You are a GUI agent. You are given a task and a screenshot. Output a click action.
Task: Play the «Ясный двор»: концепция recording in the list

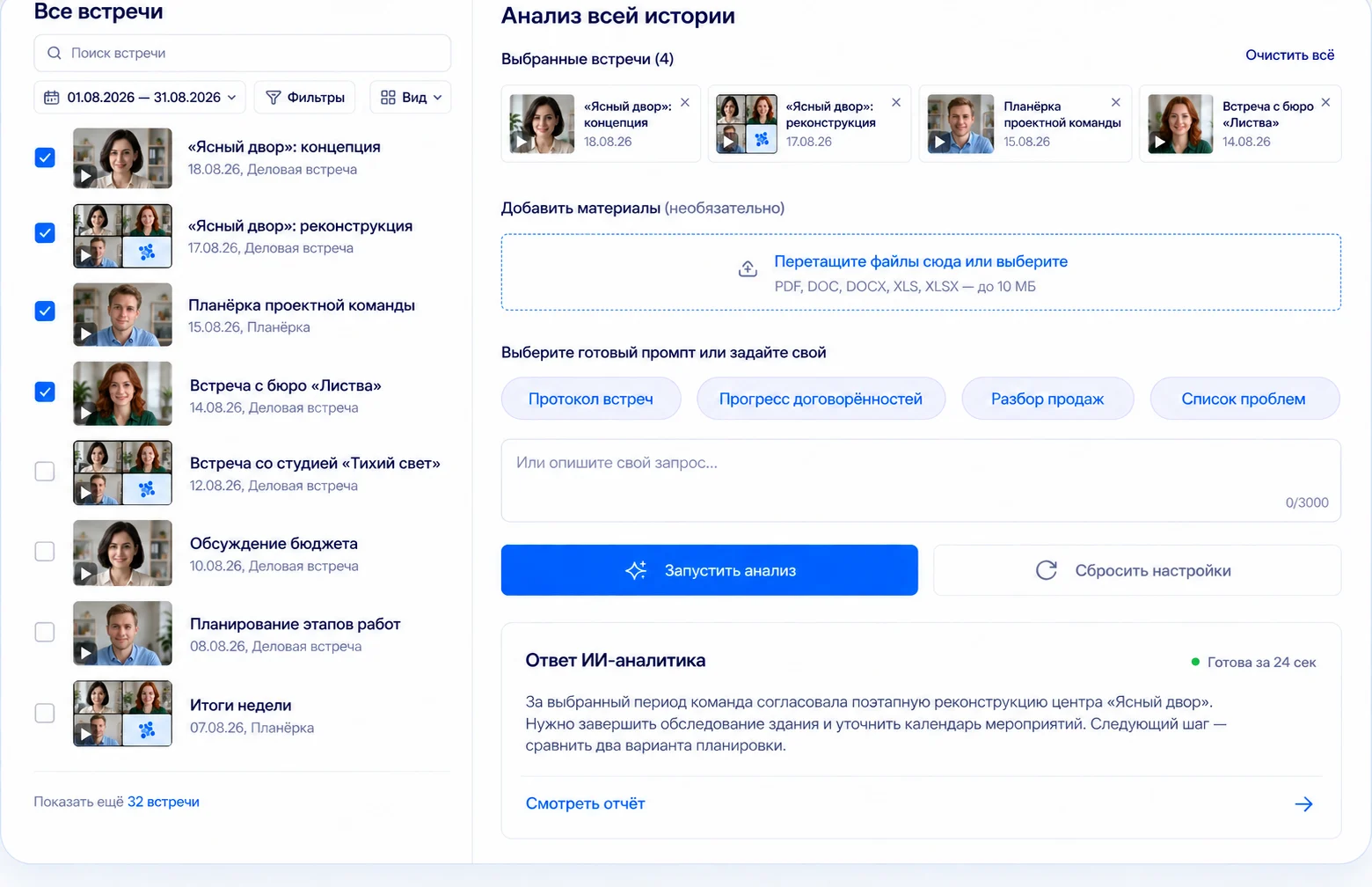[x=85, y=176]
